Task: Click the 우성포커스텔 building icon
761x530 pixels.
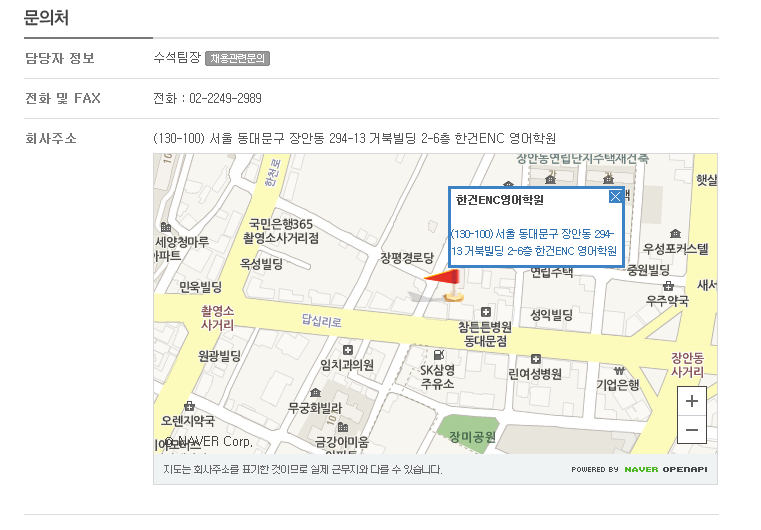Action: click(675, 233)
